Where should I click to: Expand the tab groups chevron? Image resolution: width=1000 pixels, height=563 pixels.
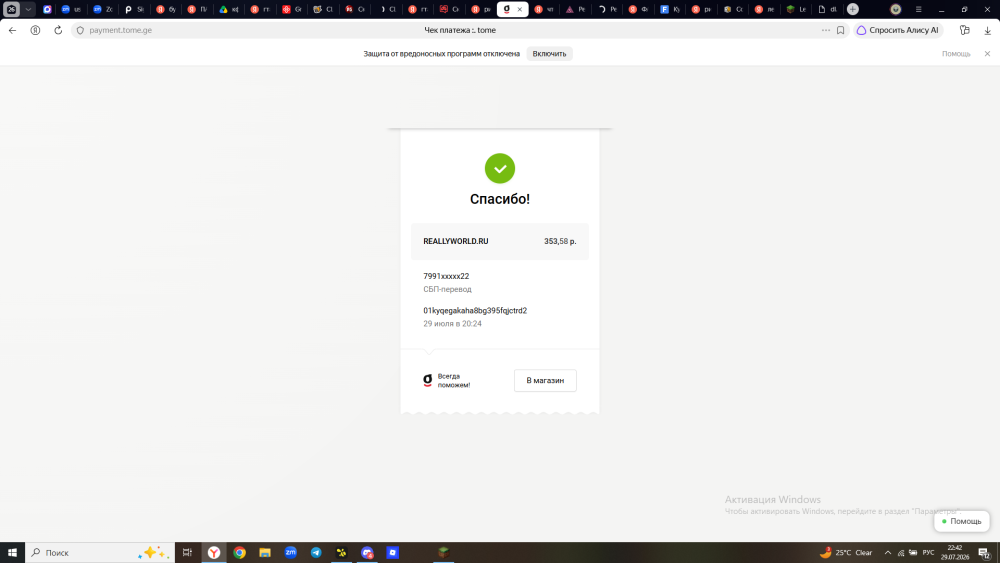click(28, 9)
